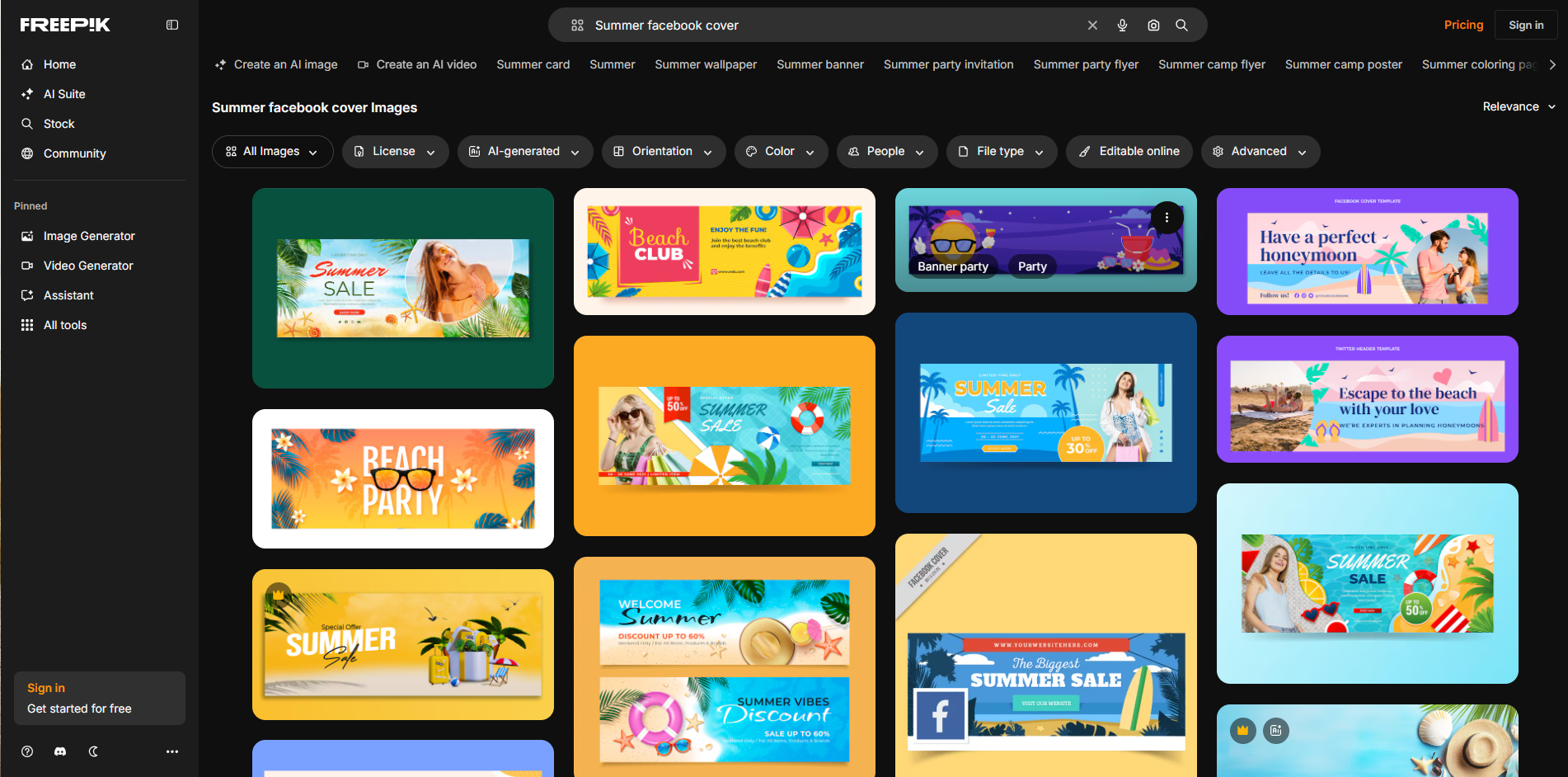The width and height of the screenshot is (1568, 777).
Task: Select the Summer camp flyer suggestion
Action: click(x=1212, y=64)
